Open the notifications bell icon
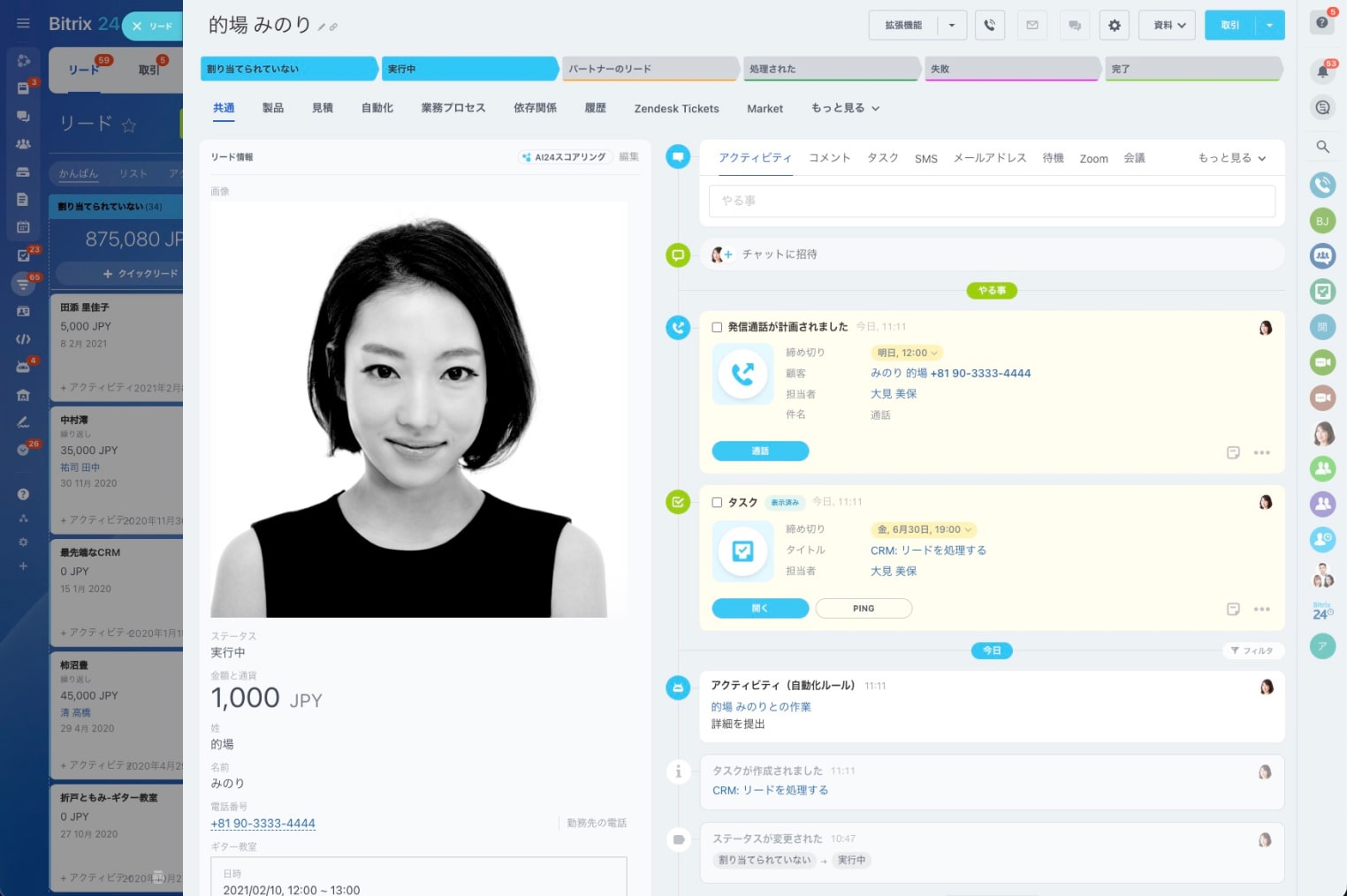The image size is (1347, 896). click(x=1322, y=72)
